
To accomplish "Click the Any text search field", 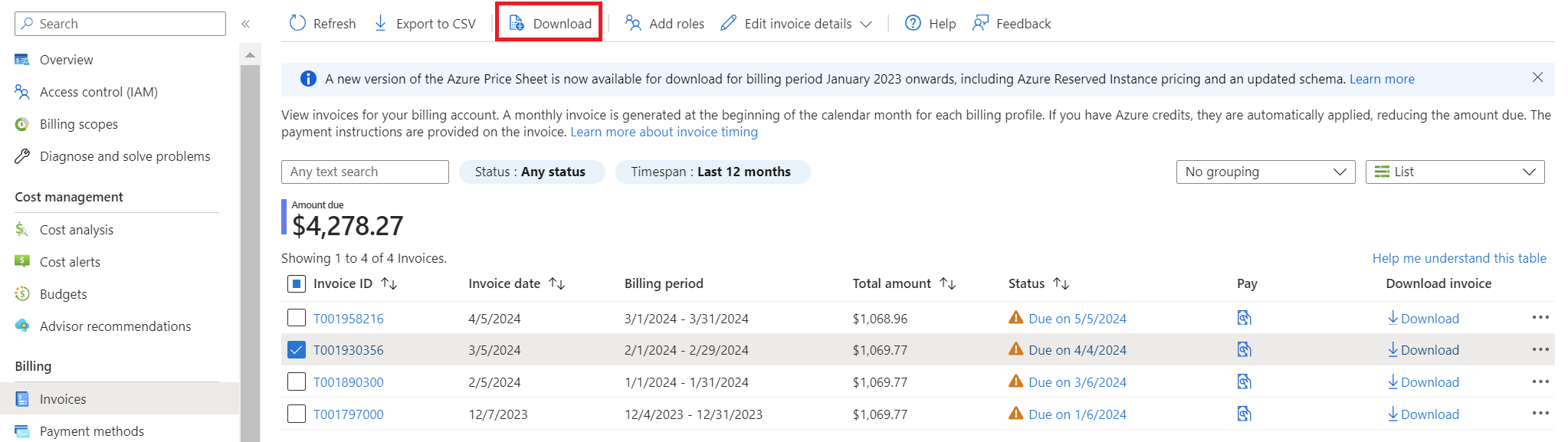I will [x=365, y=172].
